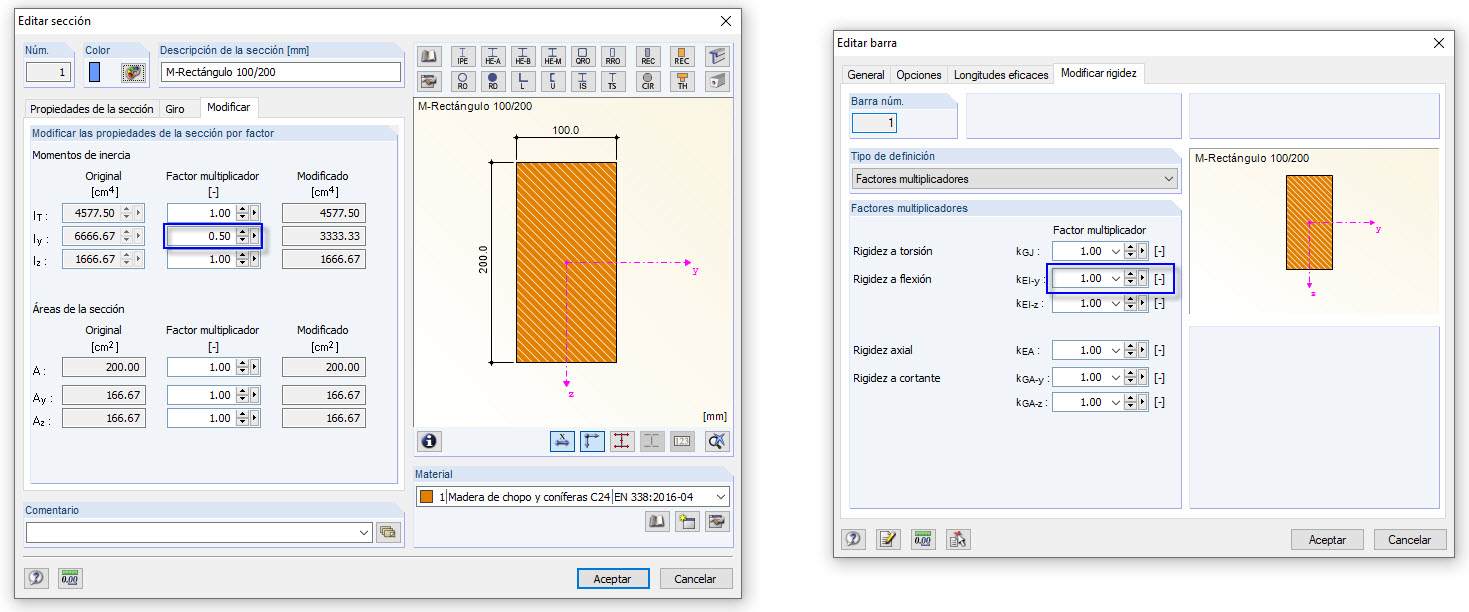Open the kEA axial factor dropdown
The width and height of the screenshot is (1469, 612).
[x=1116, y=350]
